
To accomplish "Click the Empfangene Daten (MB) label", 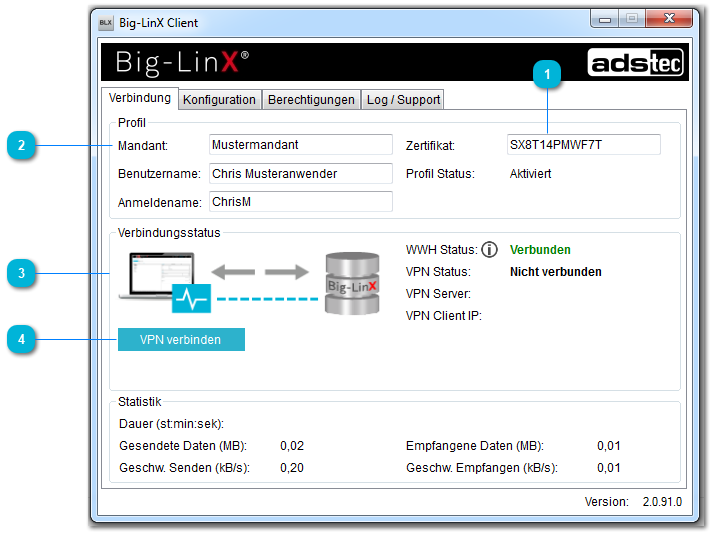I will point(475,446).
